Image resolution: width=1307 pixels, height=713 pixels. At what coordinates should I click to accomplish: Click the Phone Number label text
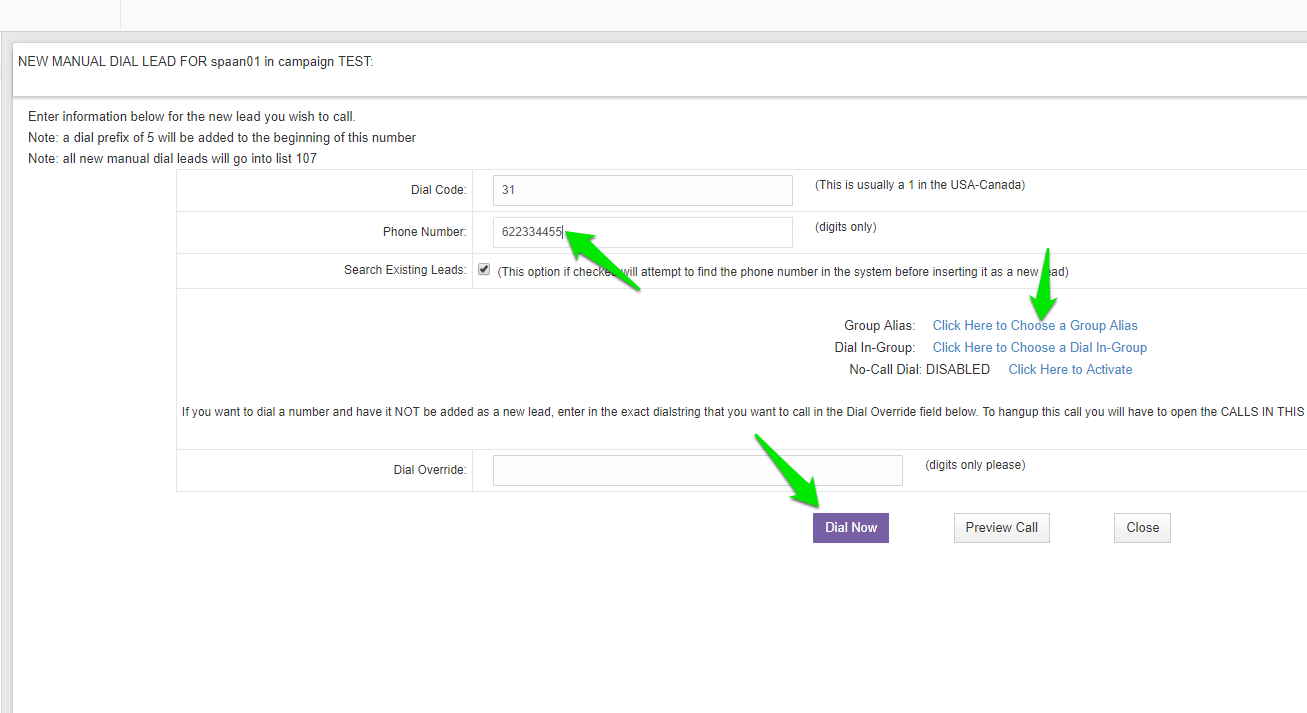pos(424,232)
